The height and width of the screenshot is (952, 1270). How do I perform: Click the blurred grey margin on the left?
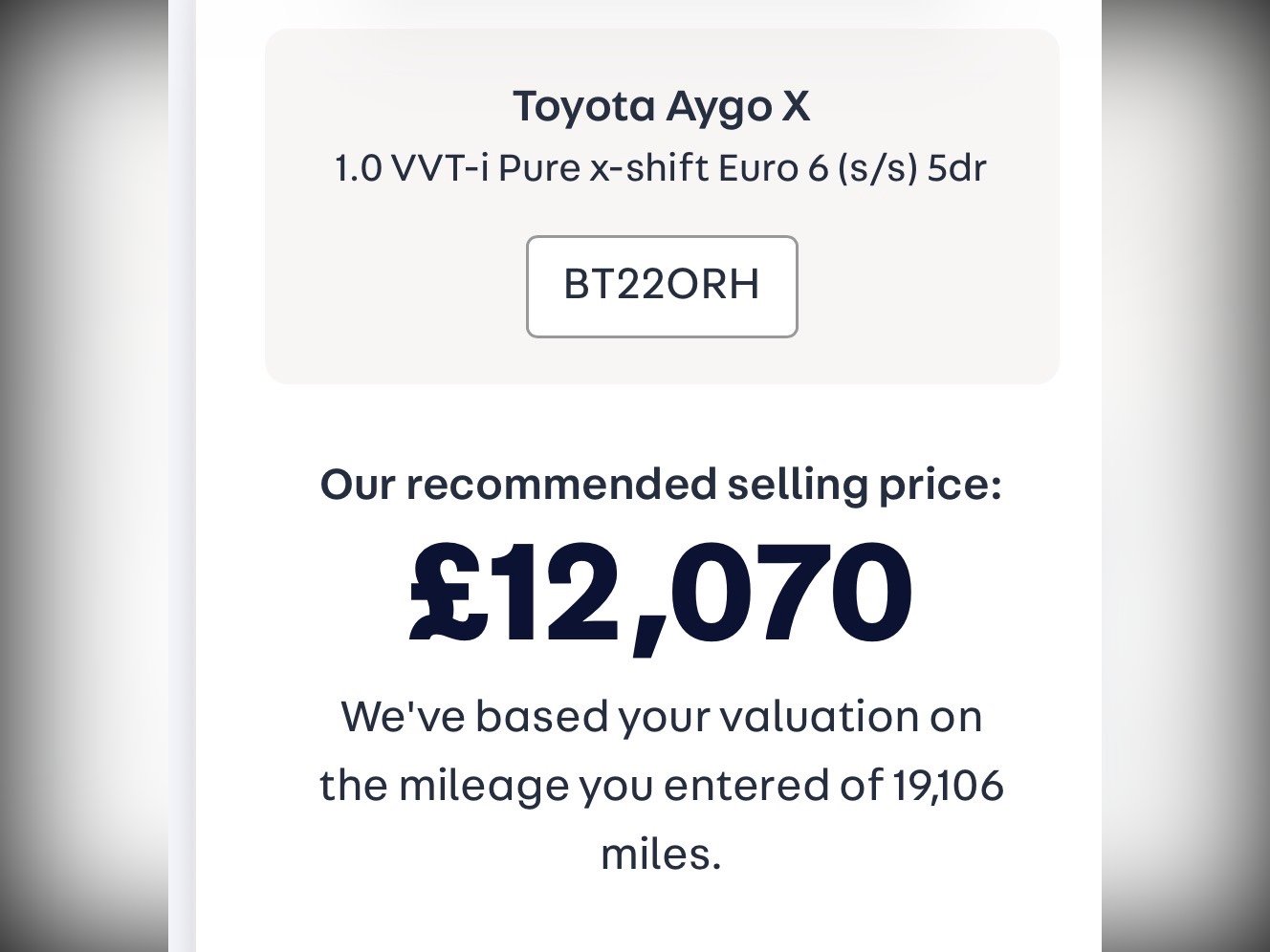coord(84,478)
